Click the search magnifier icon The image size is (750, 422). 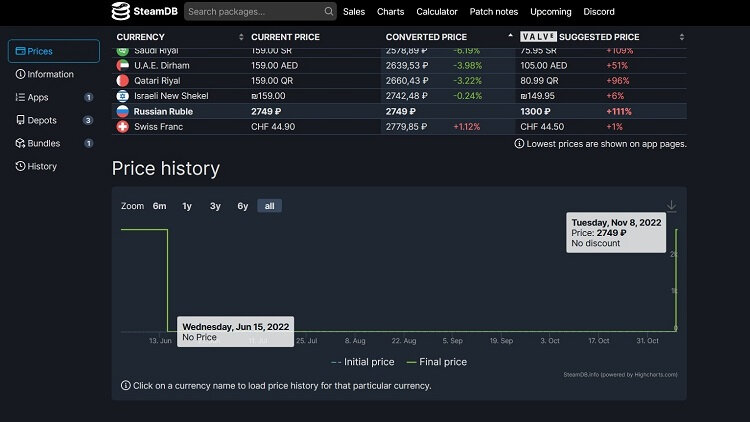[x=329, y=11]
